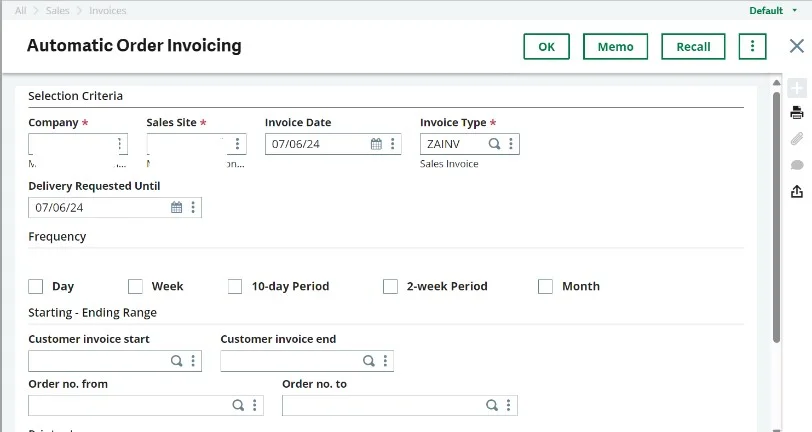Click the print icon in right sidebar

797,112
